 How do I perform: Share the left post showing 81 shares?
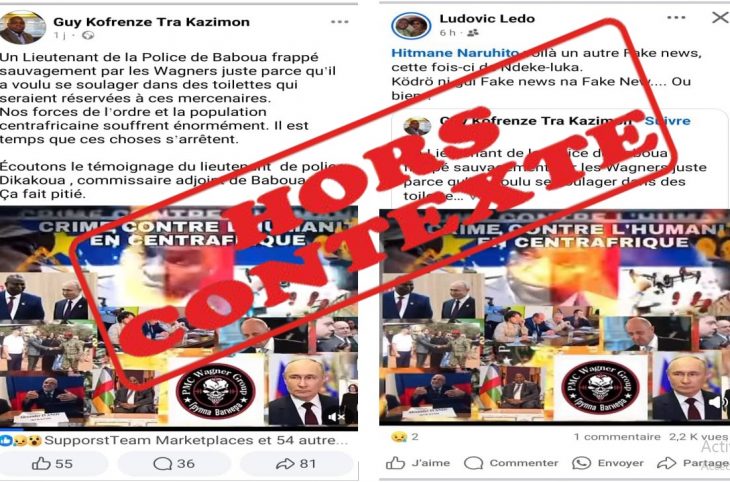pyautogui.click(x=296, y=463)
